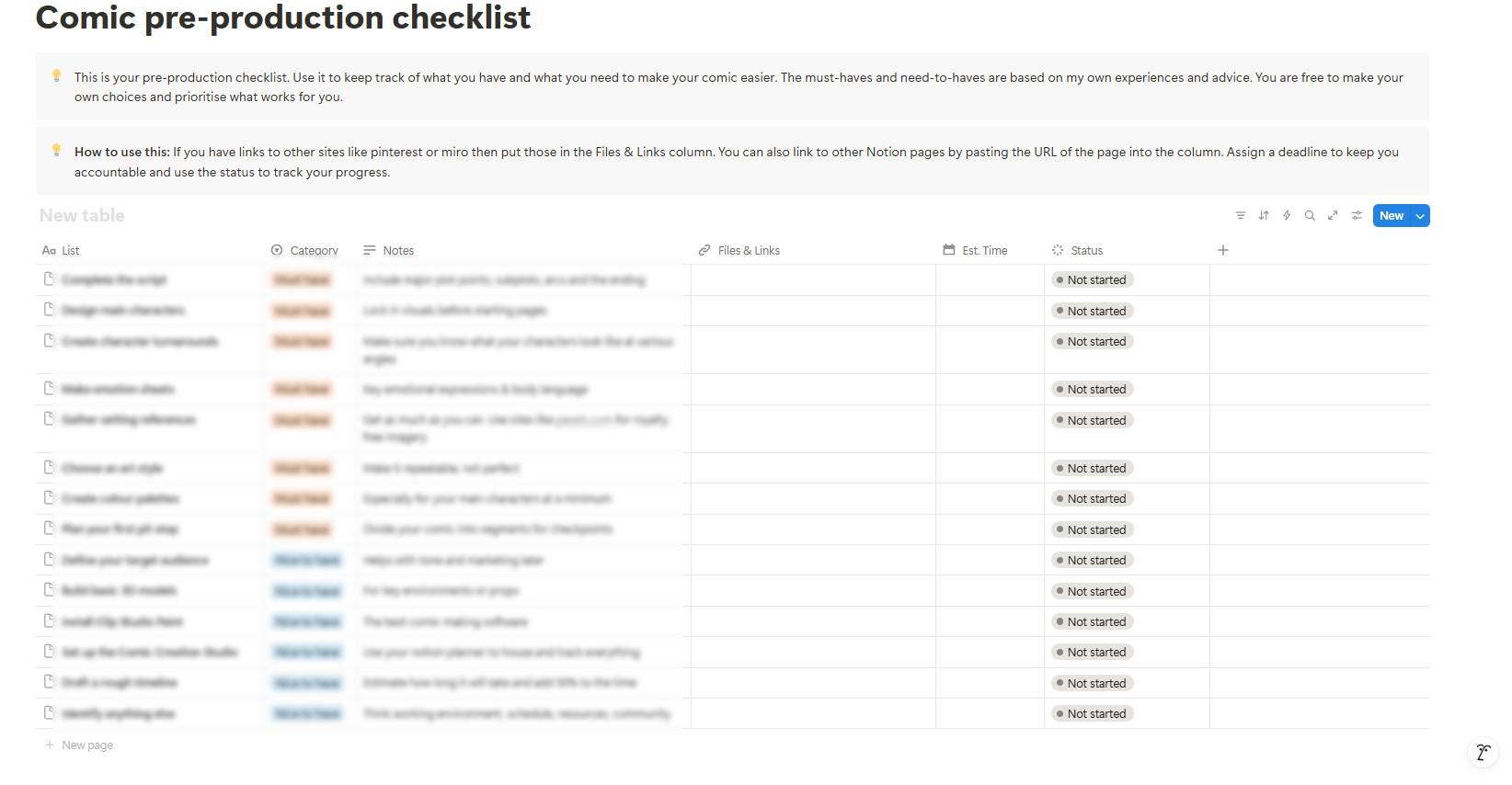
Task: Add a new column with plus icon
Action: click(1223, 250)
